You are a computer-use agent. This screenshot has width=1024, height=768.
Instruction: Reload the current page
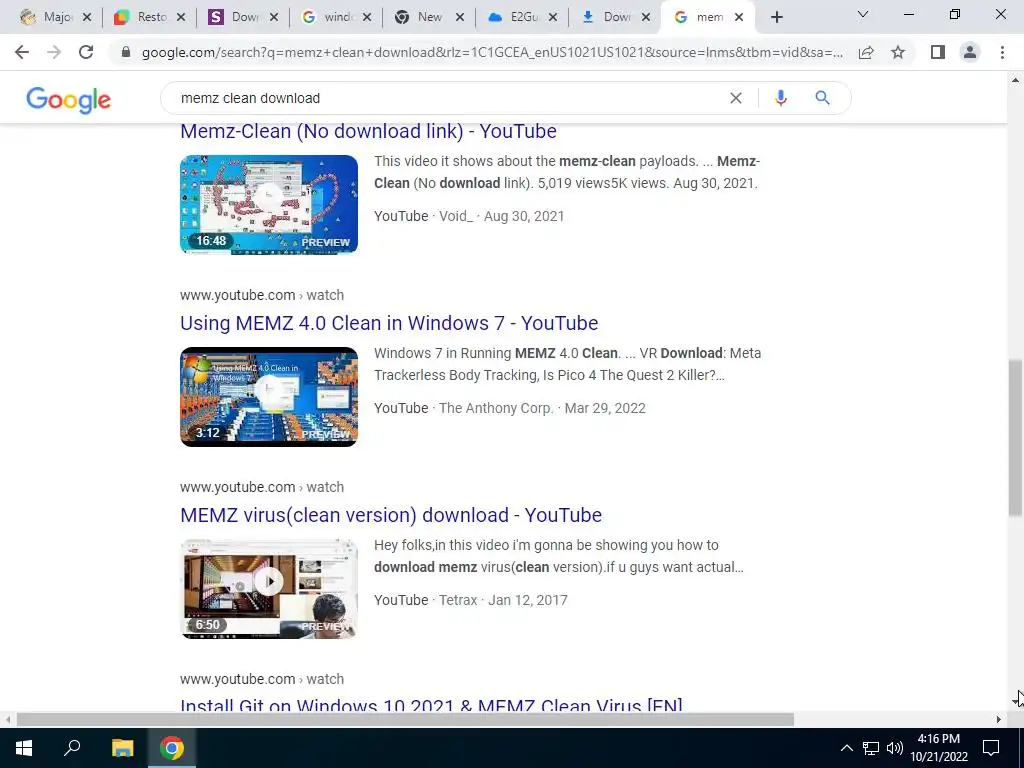(x=86, y=52)
